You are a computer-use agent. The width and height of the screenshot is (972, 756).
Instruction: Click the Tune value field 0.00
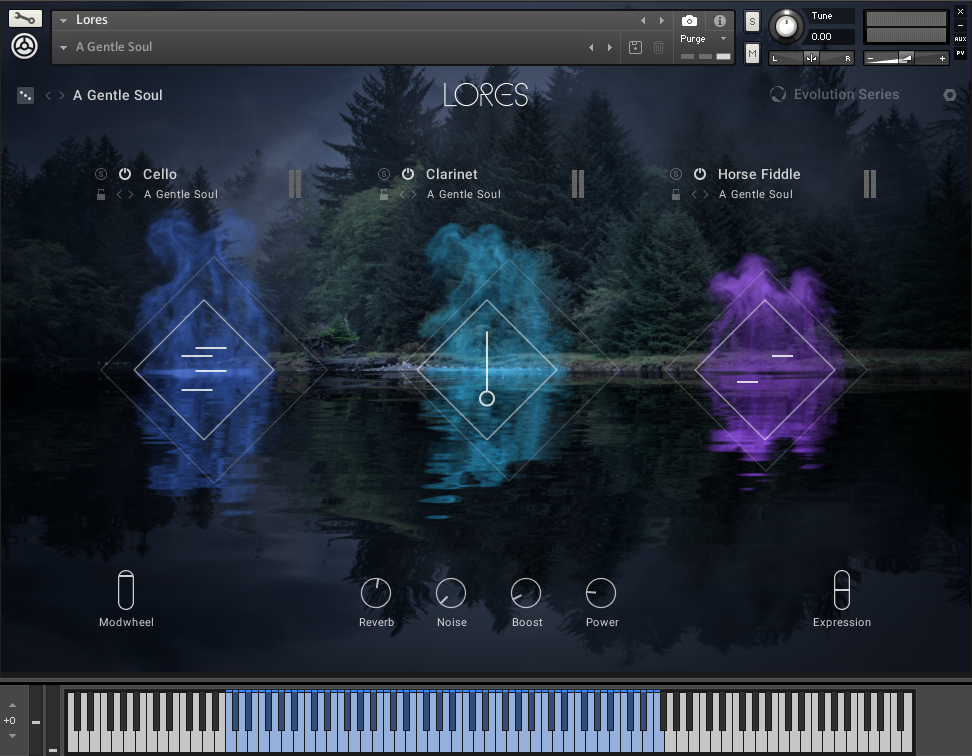pos(831,37)
